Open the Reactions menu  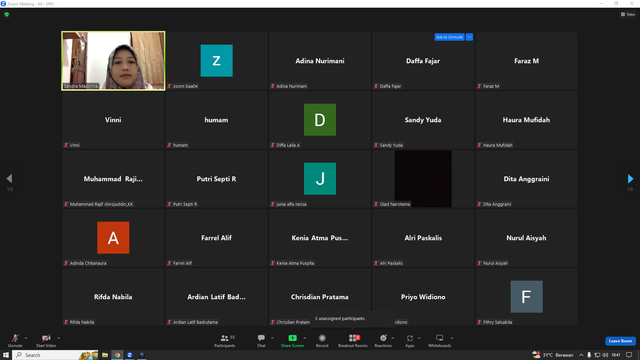tap(383, 340)
